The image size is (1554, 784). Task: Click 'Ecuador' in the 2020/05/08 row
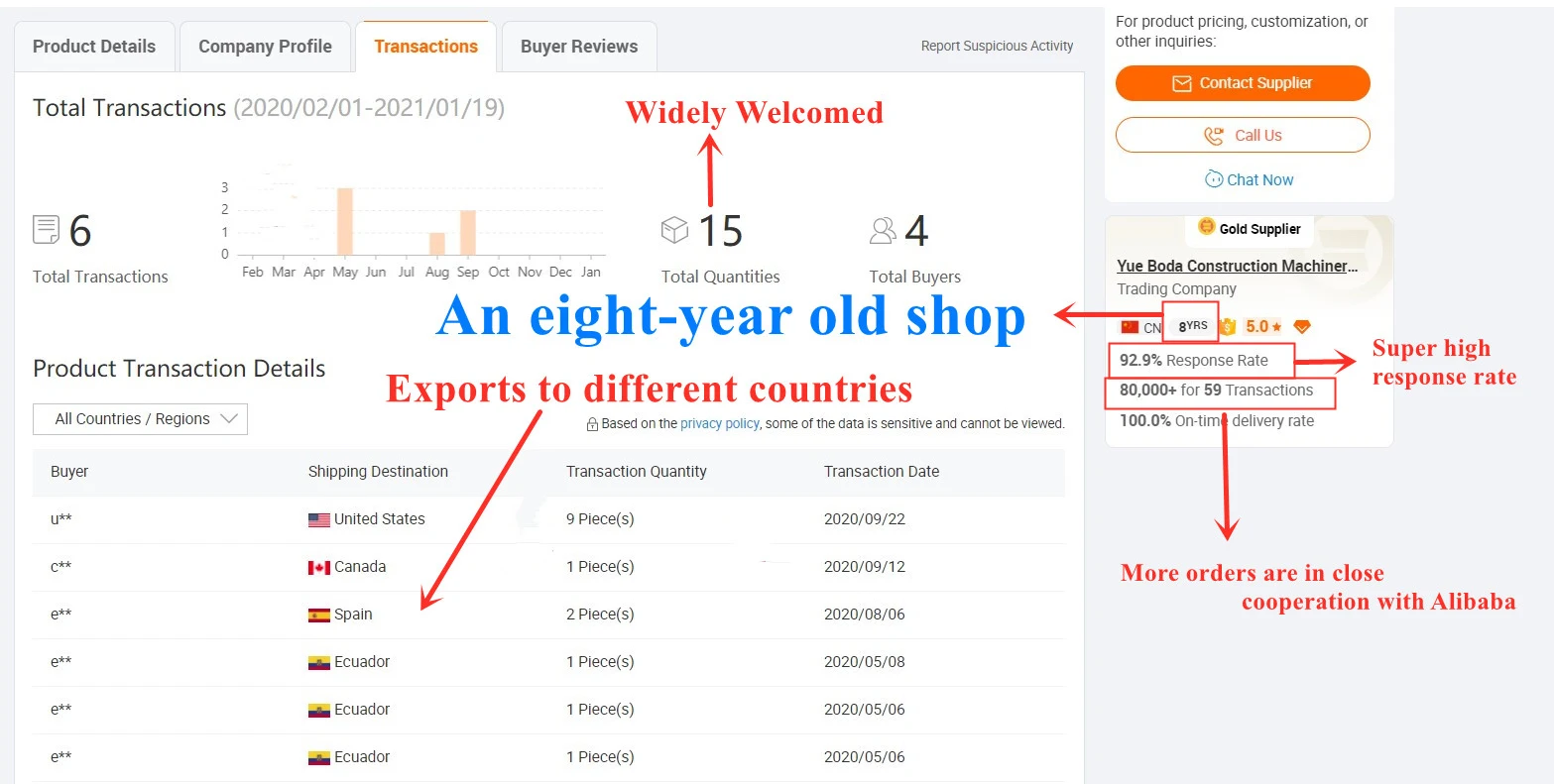(362, 662)
